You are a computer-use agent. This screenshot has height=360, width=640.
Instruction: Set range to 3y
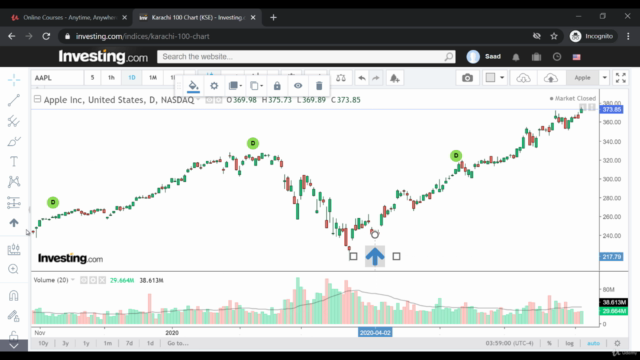pos(65,343)
